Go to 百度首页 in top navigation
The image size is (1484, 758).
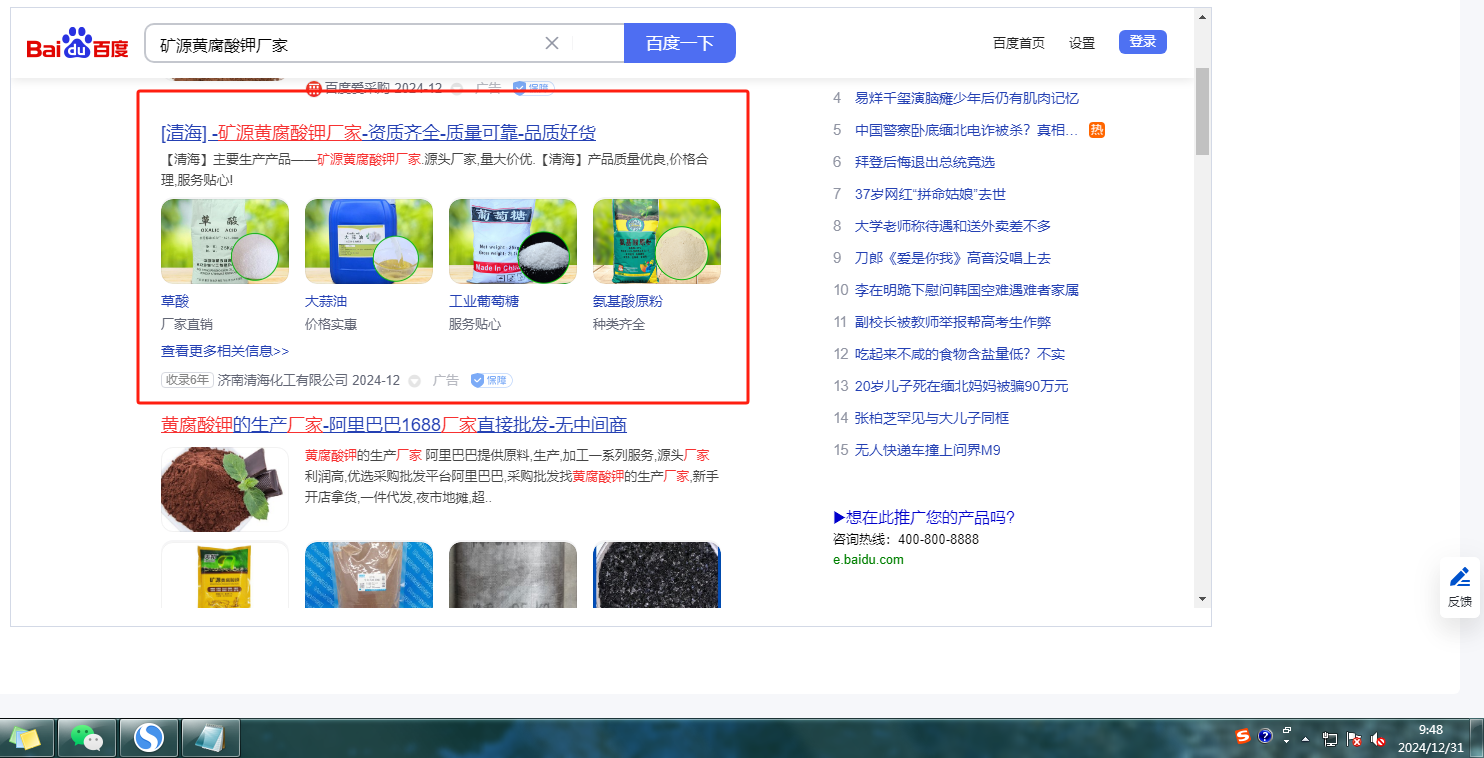(1018, 43)
